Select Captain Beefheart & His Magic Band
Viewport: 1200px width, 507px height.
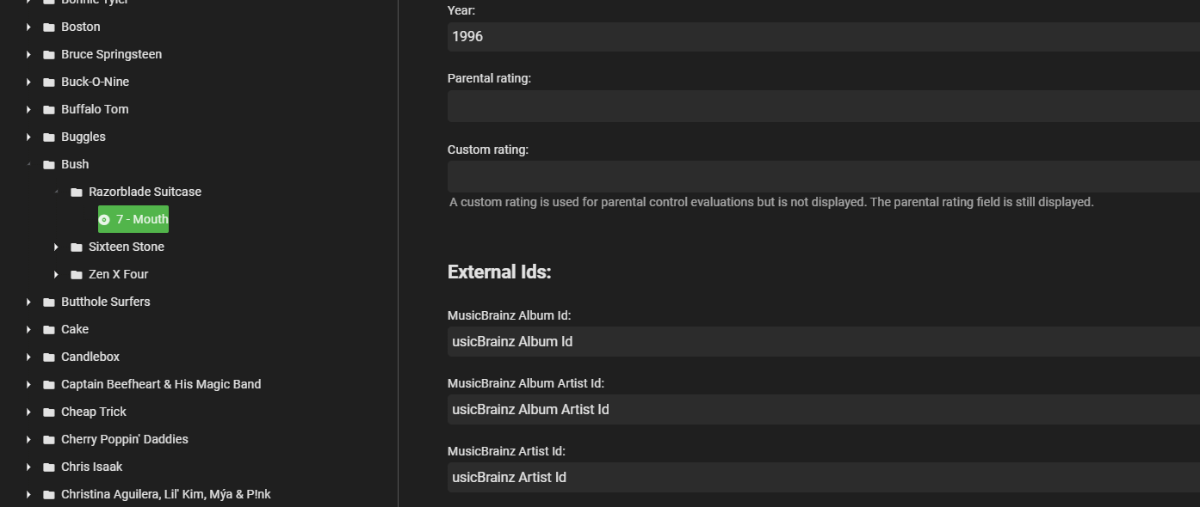pos(160,384)
